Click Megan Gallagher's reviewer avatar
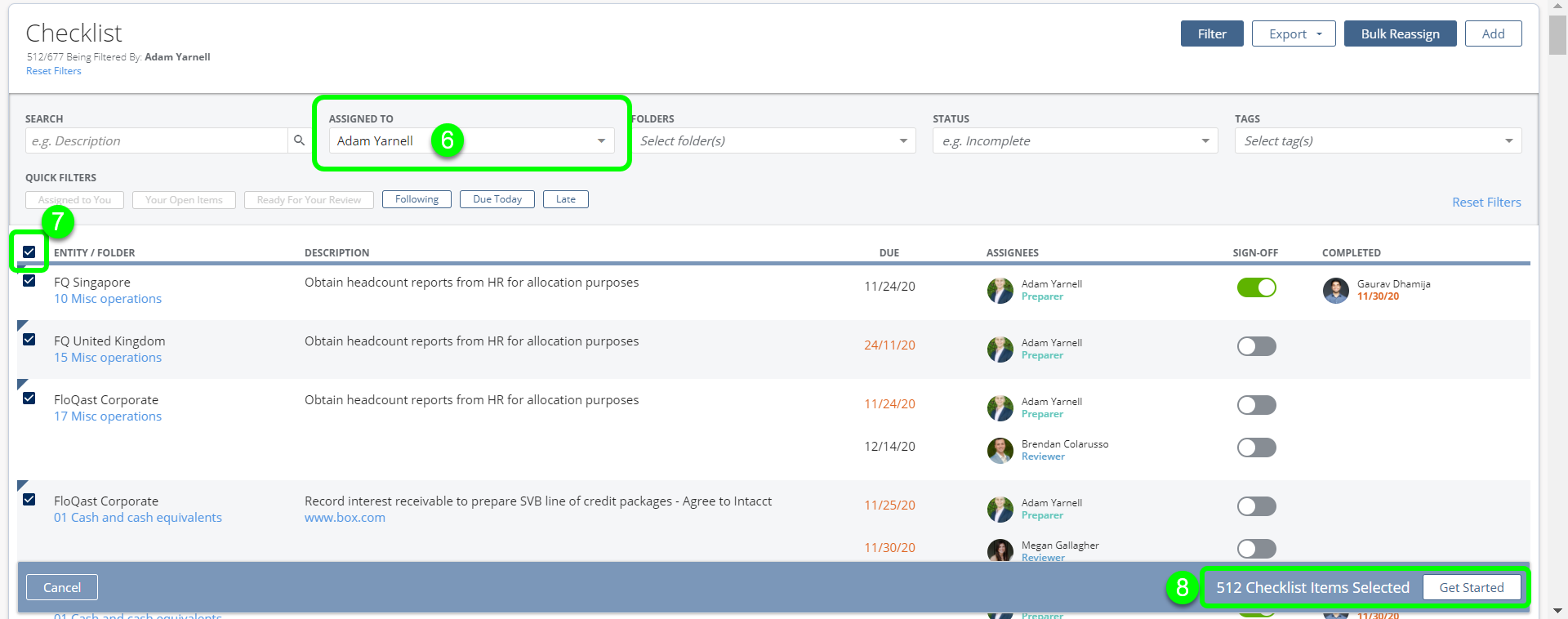Viewport: 1568px width, 619px height. pos(1000,550)
